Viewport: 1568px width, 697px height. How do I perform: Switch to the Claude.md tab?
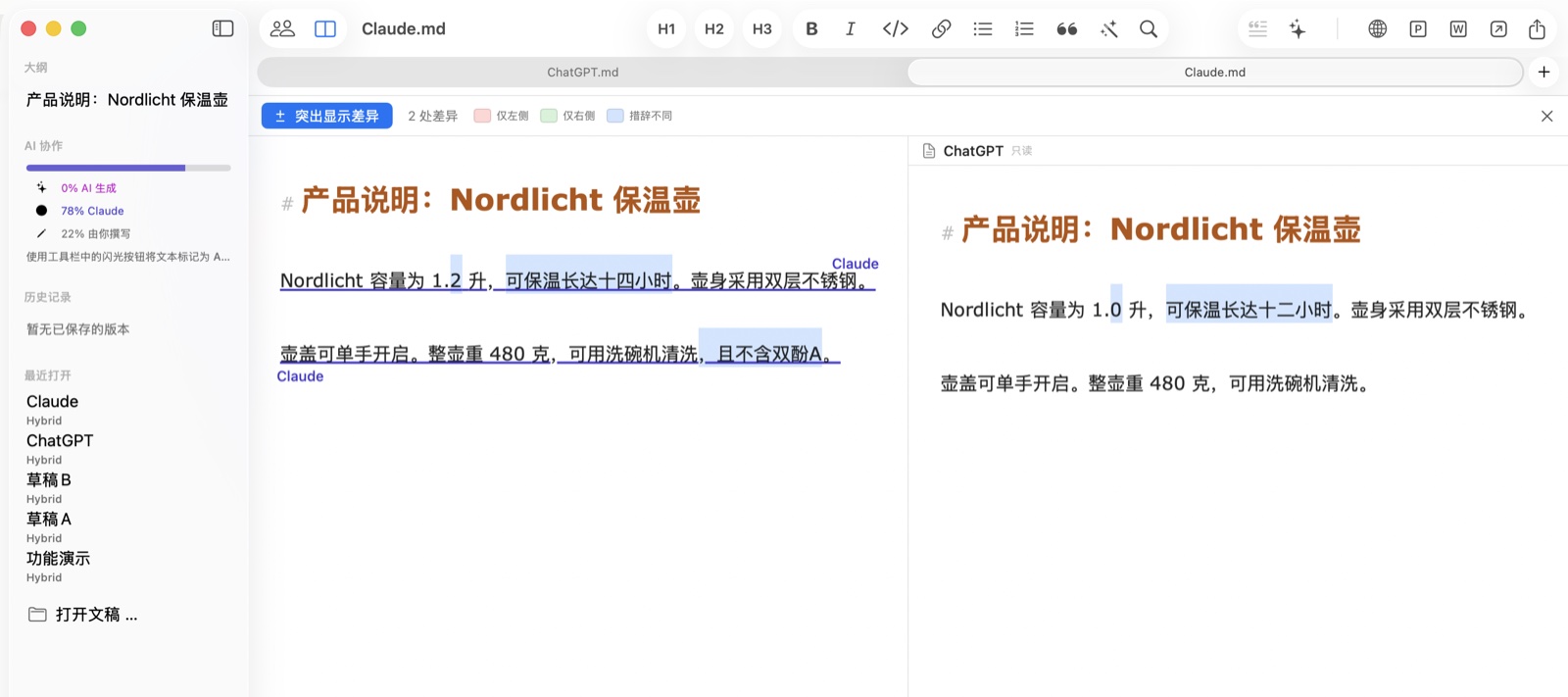click(x=1215, y=72)
